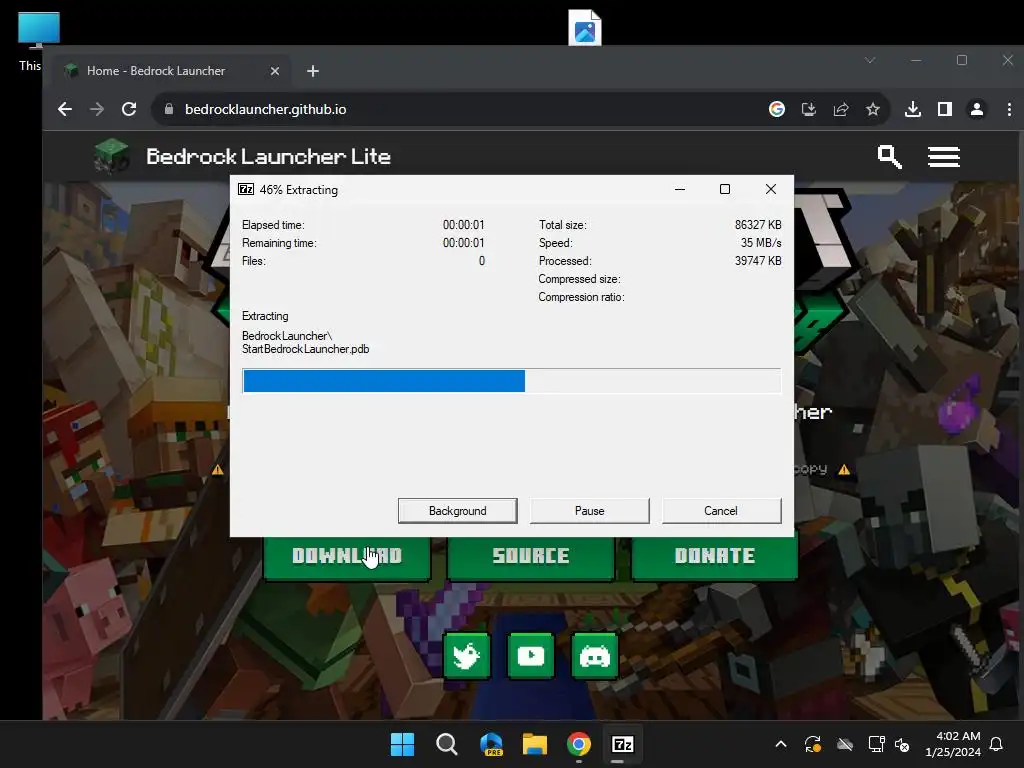Screen dimensions: 1024x768
Task: Click the Chrome taskbar icon
Action: pyautogui.click(x=579, y=744)
